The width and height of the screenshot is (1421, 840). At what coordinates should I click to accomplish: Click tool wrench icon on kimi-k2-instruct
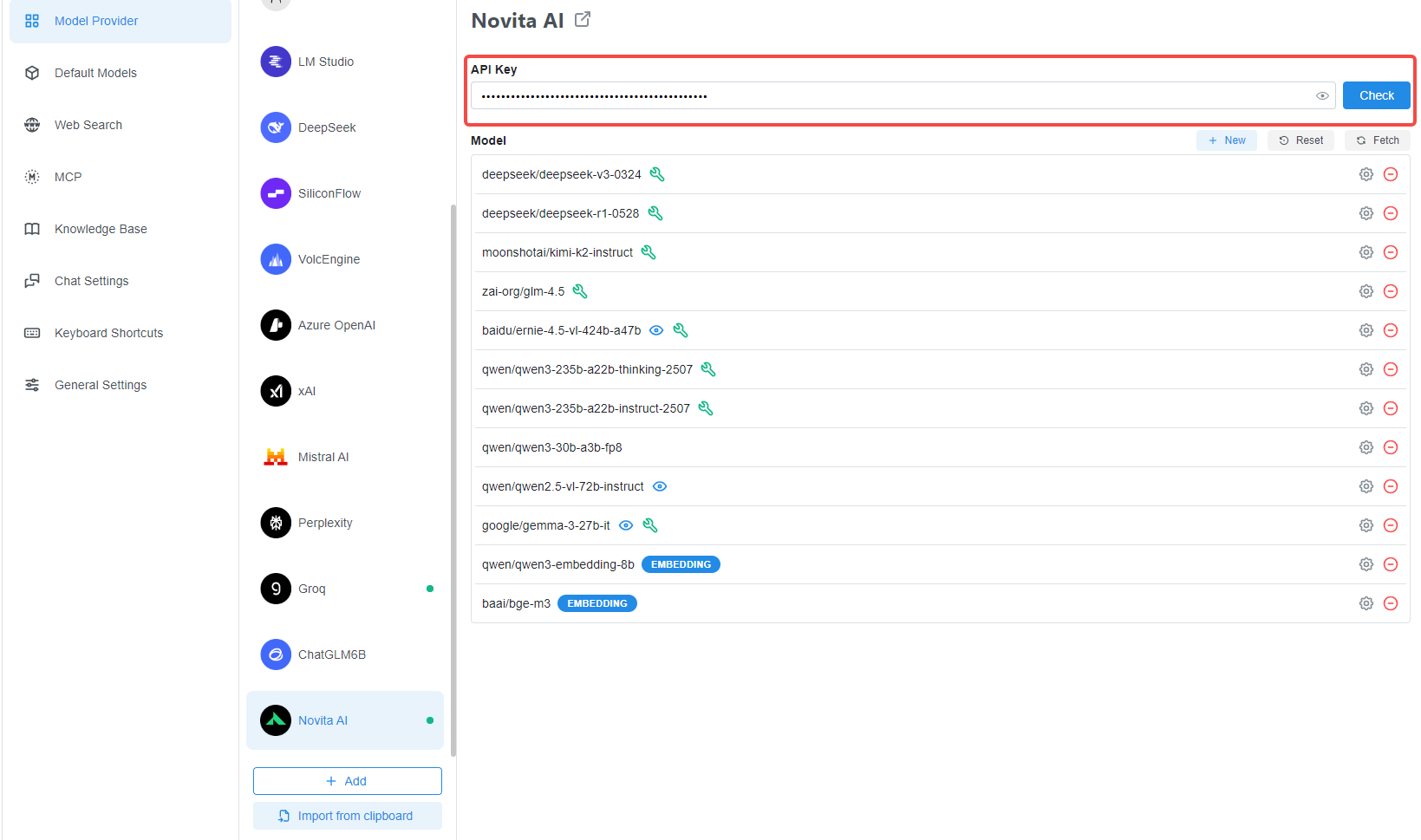coord(649,252)
